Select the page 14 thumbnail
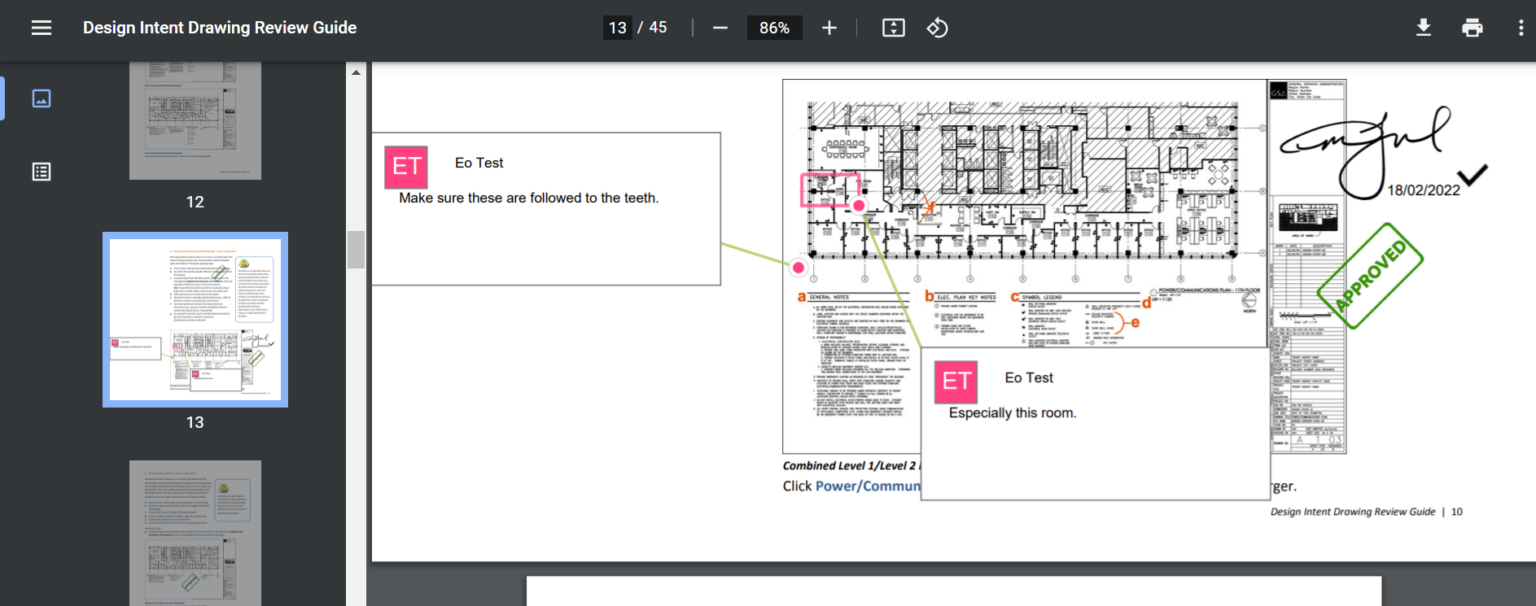Image resolution: width=1536 pixels, height=606 pixels. click(x=195, y=533)
